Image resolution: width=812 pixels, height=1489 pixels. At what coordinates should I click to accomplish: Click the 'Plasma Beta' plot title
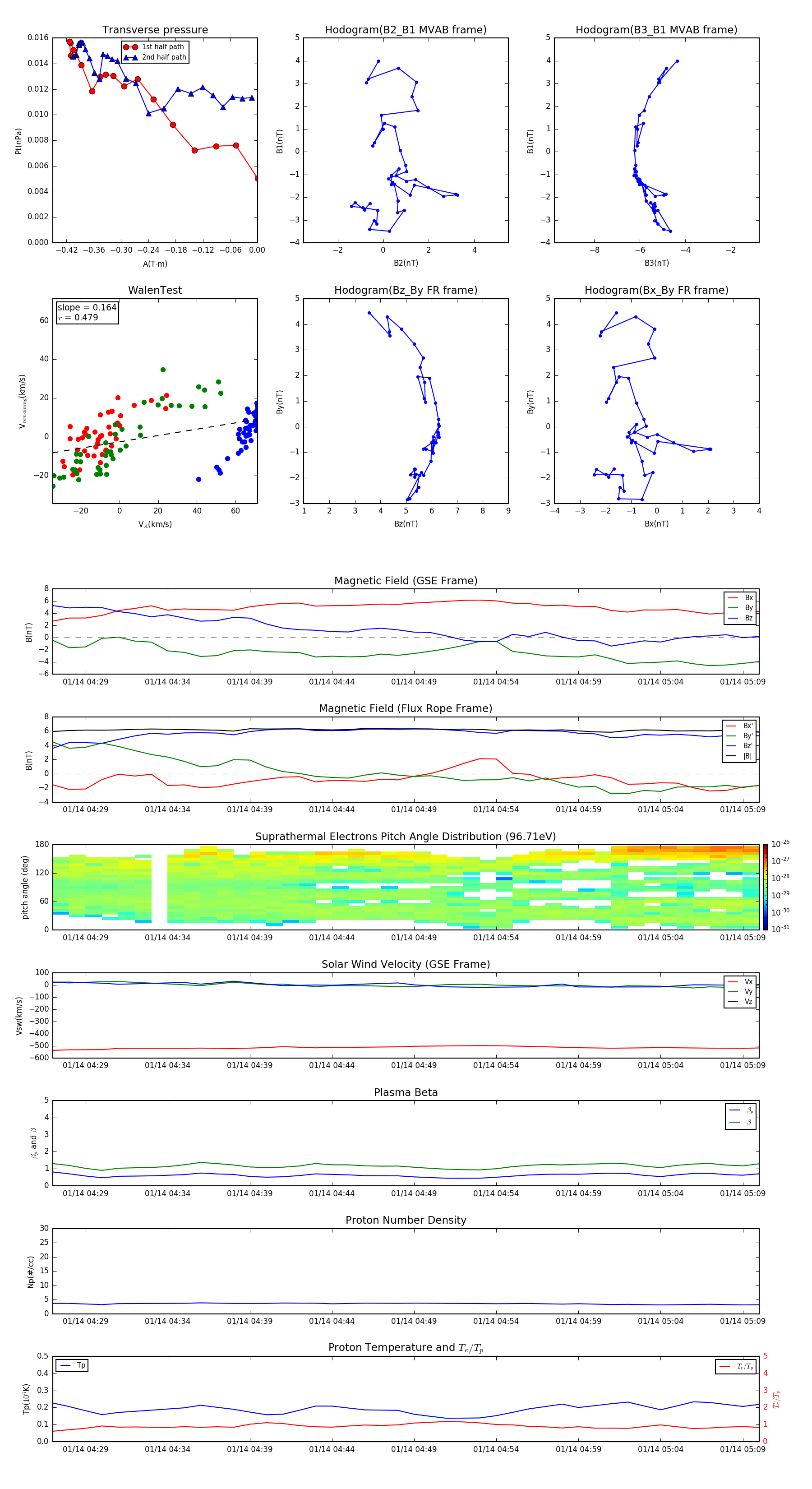406,1093
